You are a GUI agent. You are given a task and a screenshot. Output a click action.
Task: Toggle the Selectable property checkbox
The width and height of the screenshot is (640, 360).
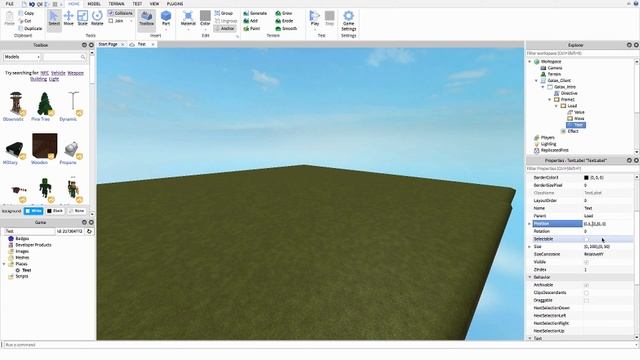[x=586, y=239]
